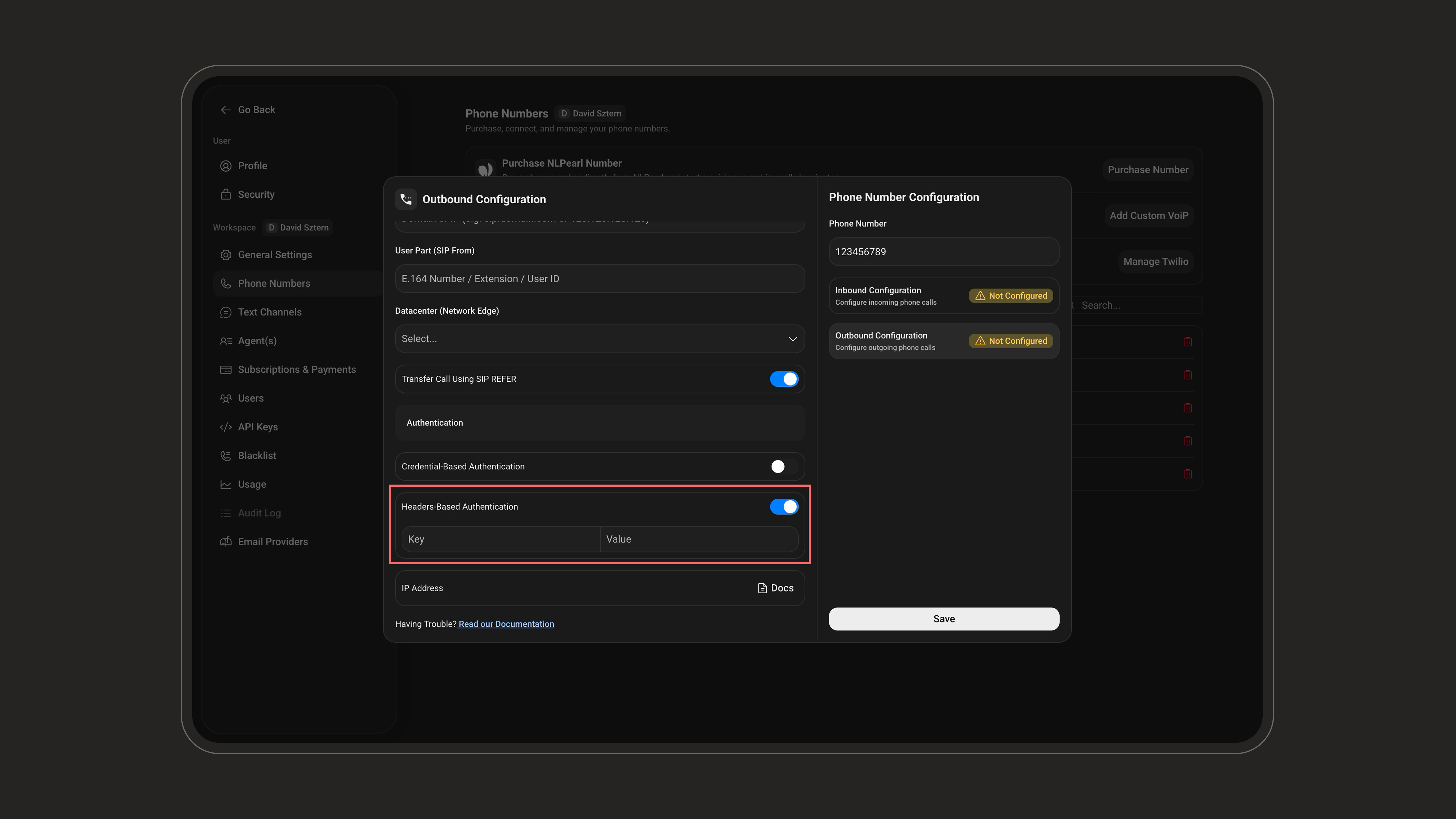Screen dimensions: 1456x819
Task: Click the Manage Twilio button
Action: click(1155, 262)
